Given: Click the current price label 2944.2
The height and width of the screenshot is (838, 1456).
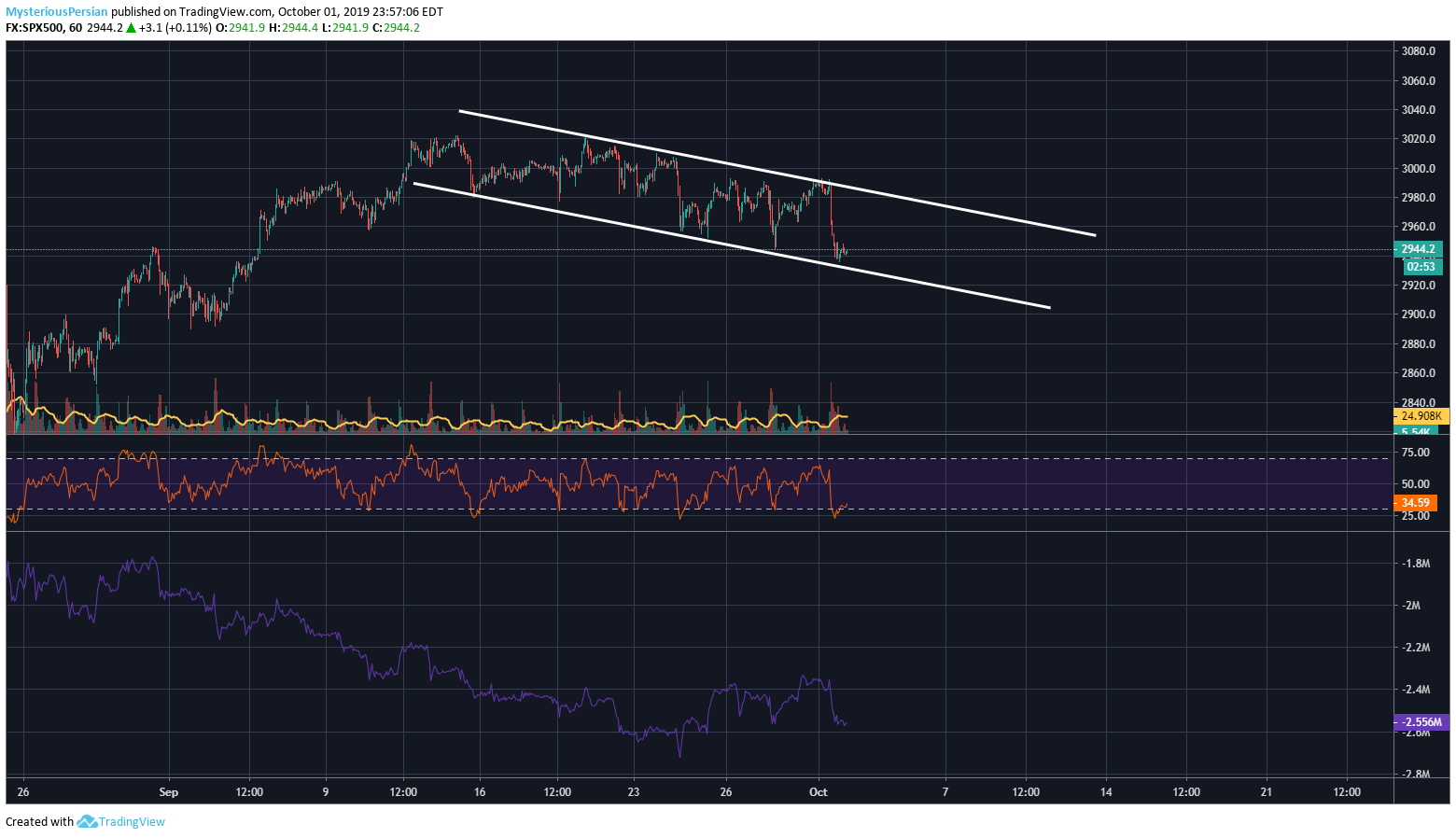Looking at the screenshot, I should click(1419, 249).
